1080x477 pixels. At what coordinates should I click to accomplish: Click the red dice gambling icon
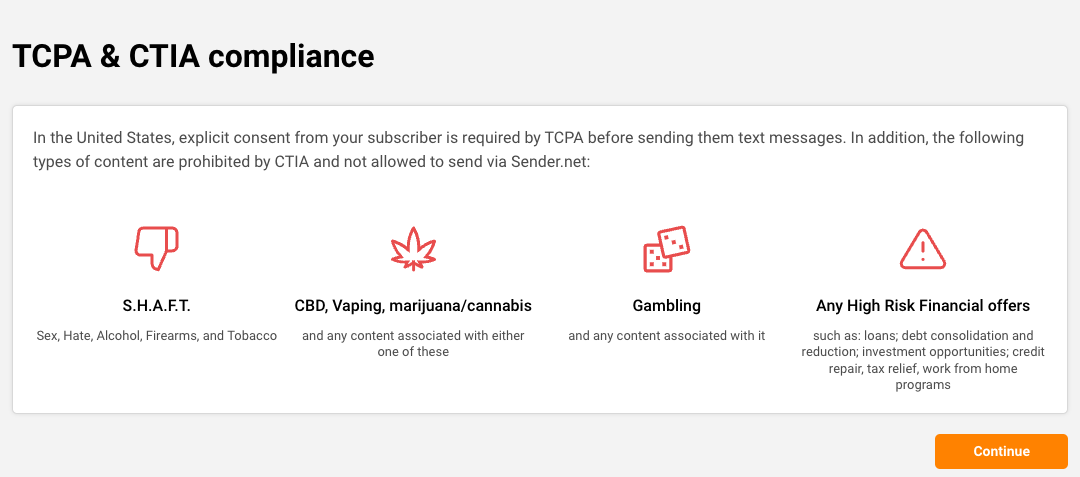click(x=666, y=249)
